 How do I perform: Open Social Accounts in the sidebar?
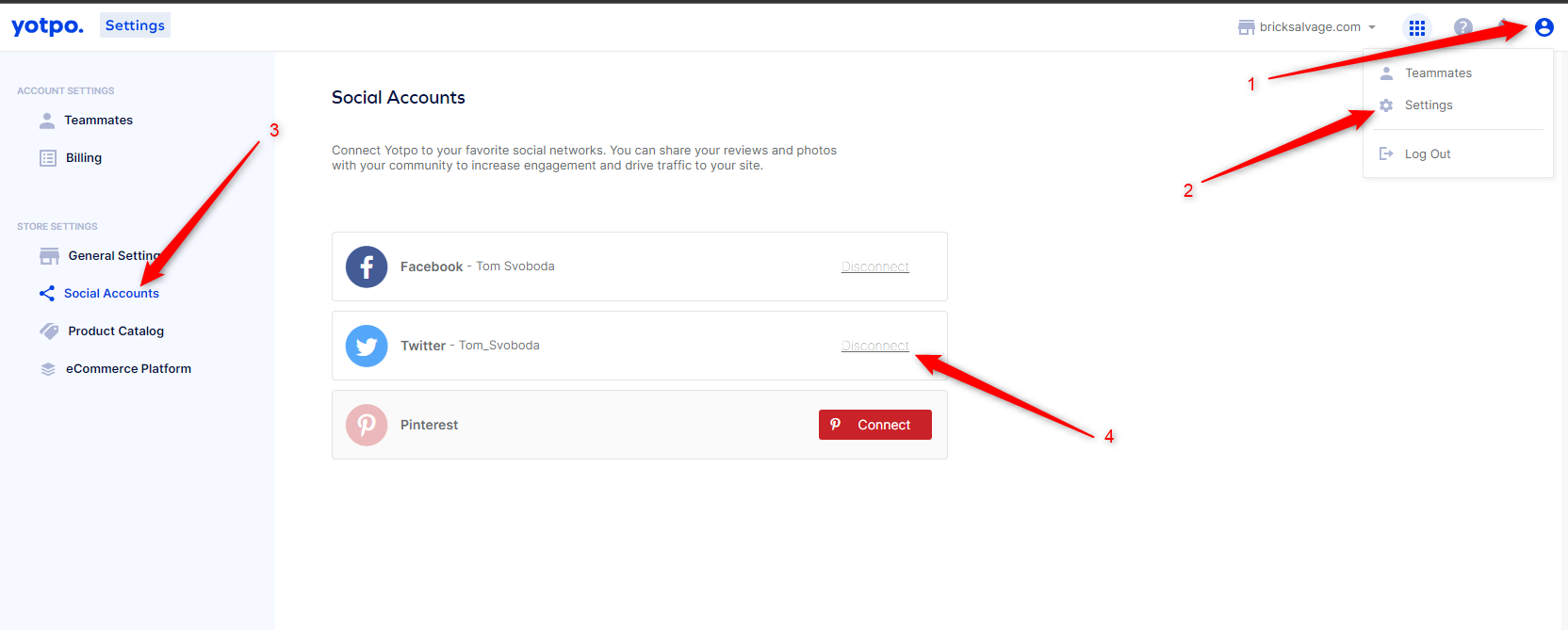tap(111, 294)
